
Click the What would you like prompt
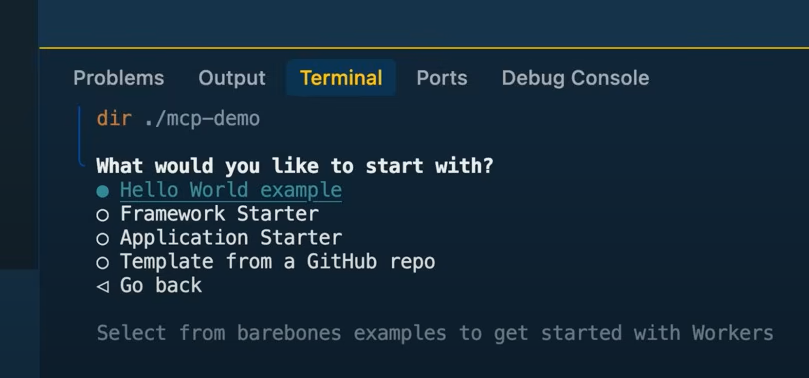(x=295, y=166)
